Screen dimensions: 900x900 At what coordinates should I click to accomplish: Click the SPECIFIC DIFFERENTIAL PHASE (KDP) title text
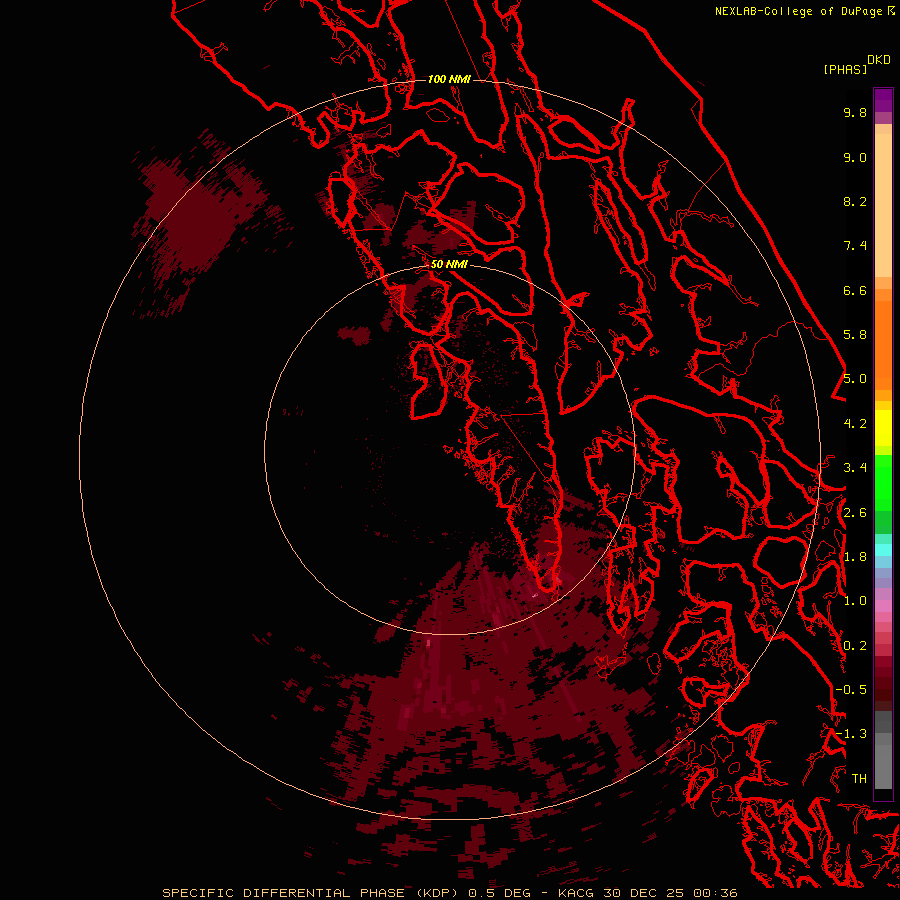point(311,893)
